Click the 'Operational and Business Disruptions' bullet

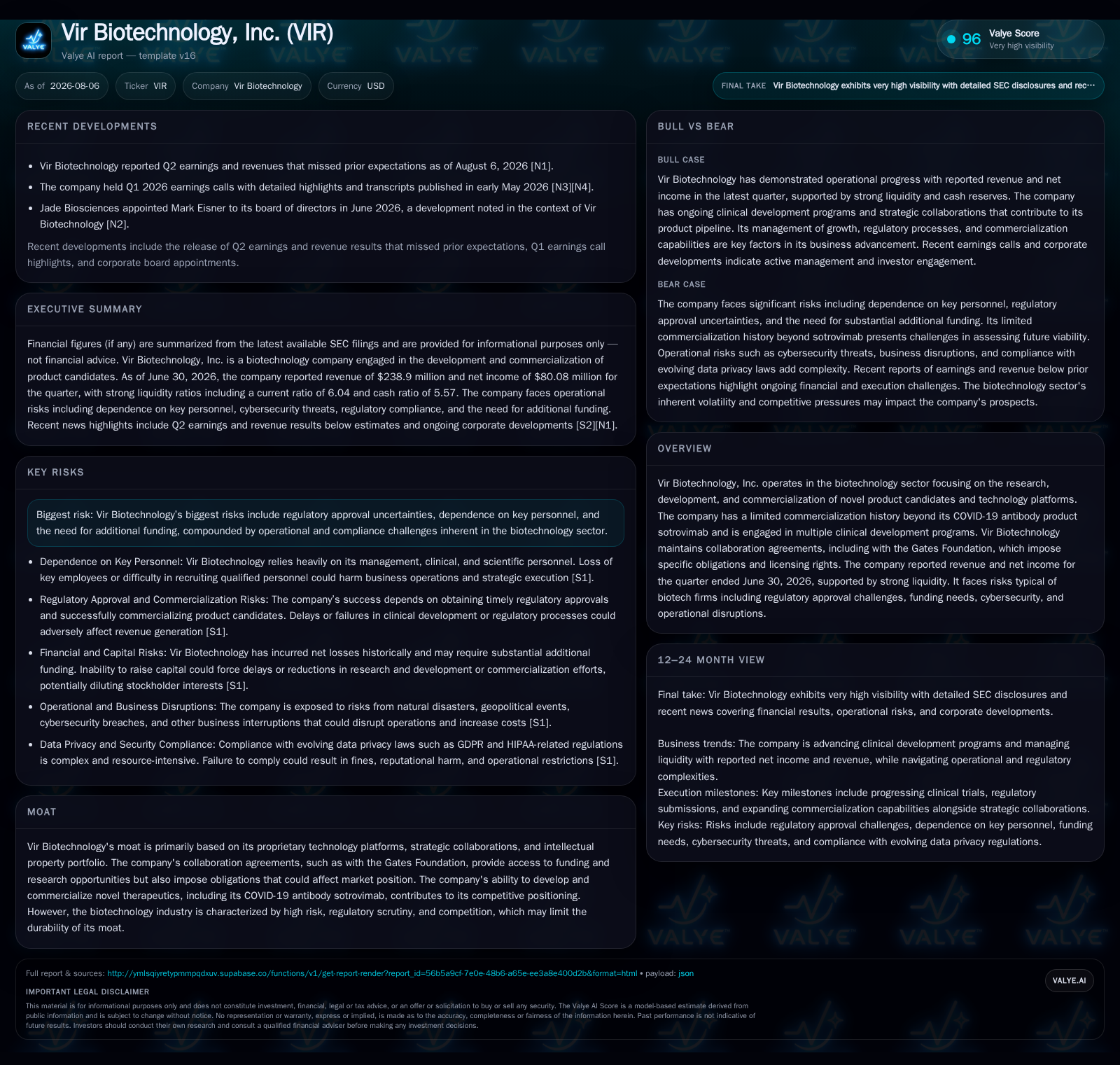tap(305, 715)
